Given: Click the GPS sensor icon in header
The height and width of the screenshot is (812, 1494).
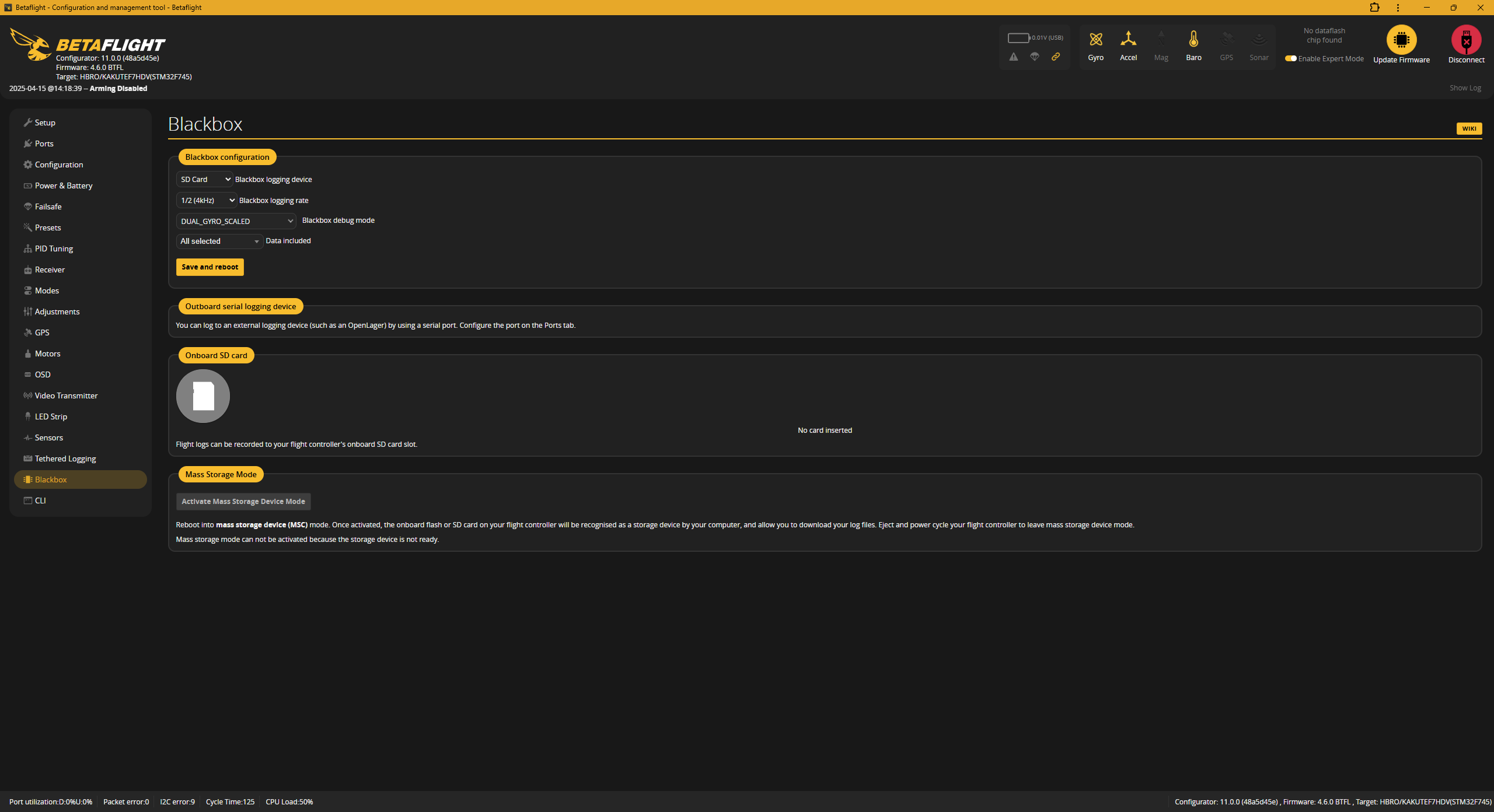Looking at the screenshot, I should pyautogui.click(x=1227, y=39).
